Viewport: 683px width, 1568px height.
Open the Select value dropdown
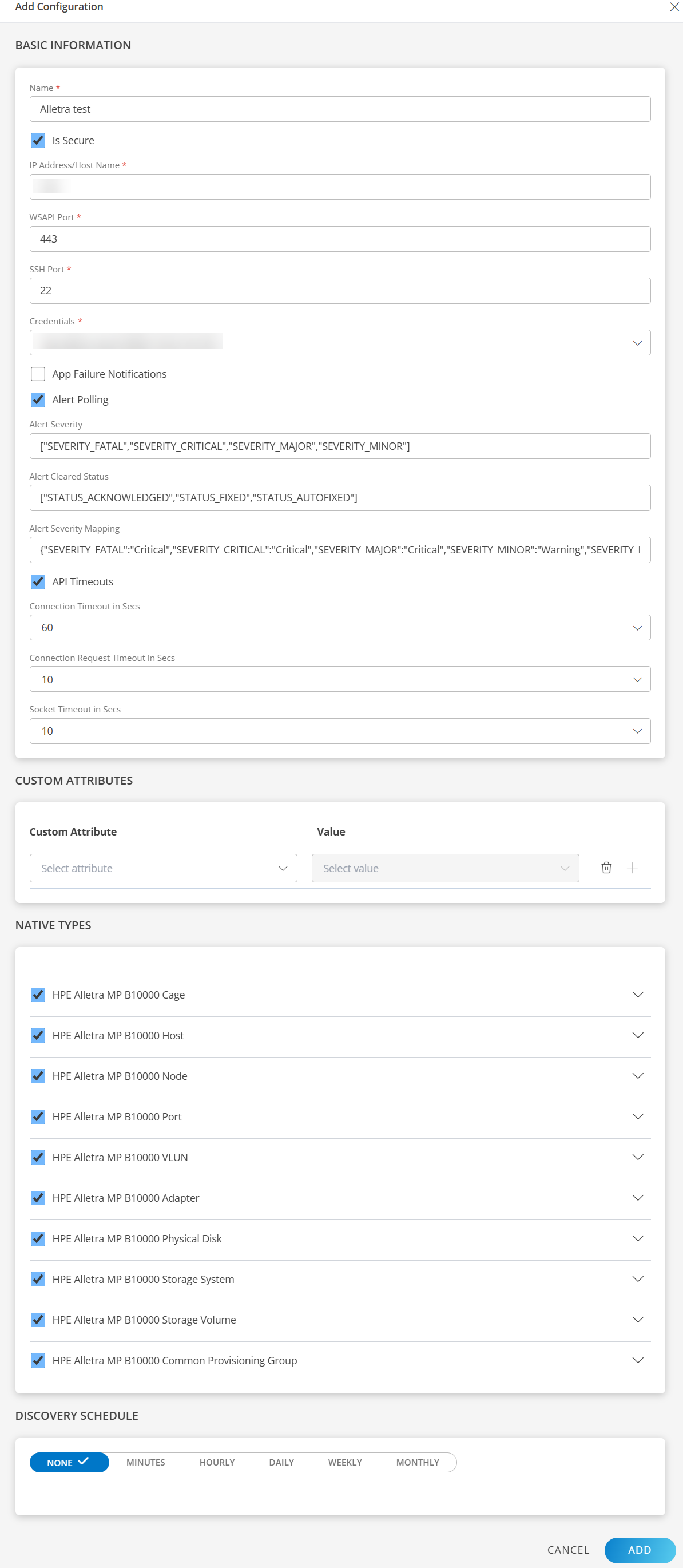445,868
